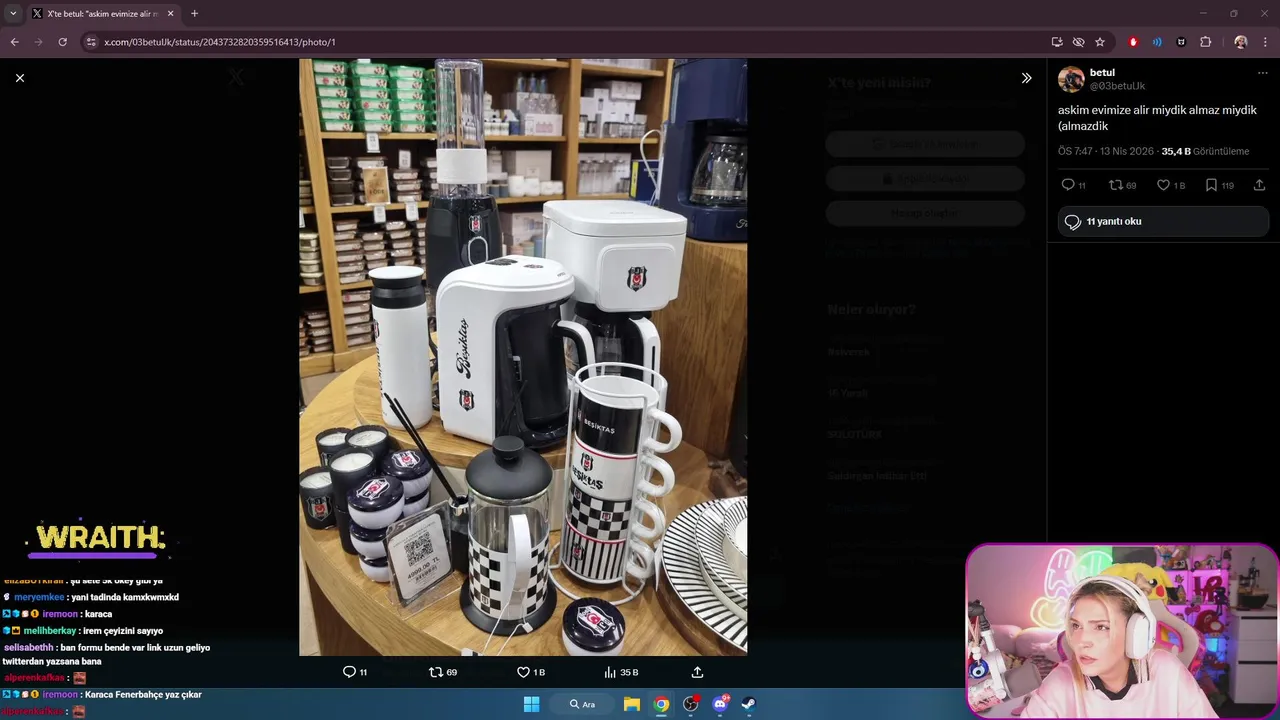Image resolution: width=1280 pixels, height=720 pixels.
Task: Click the '35,4 B Görüntüleme' view count
Action: 1205,152
